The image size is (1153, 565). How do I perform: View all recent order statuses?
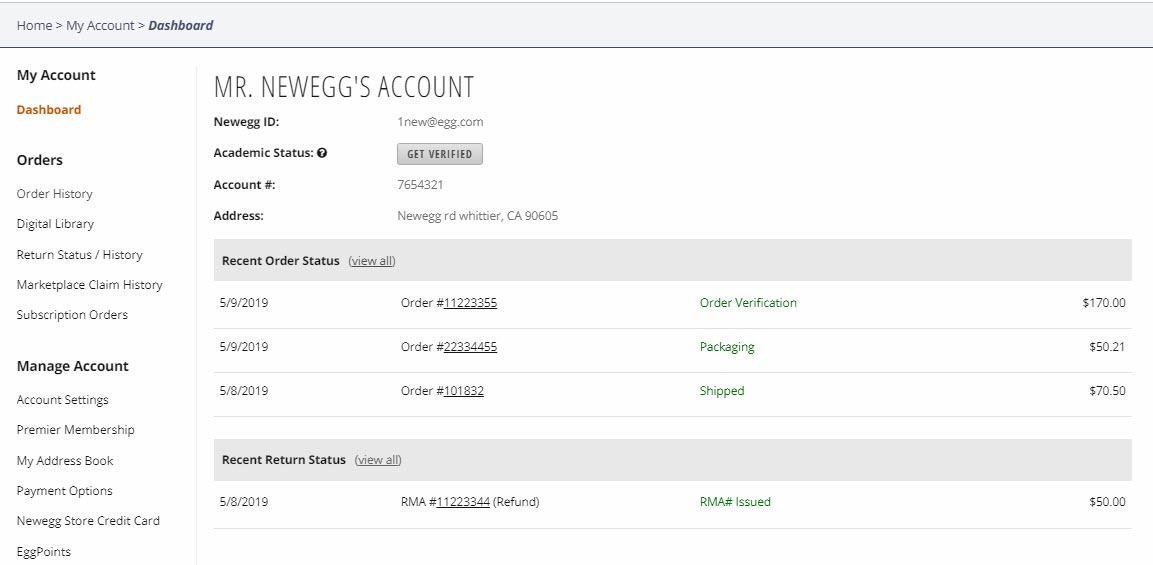[372, 260]
